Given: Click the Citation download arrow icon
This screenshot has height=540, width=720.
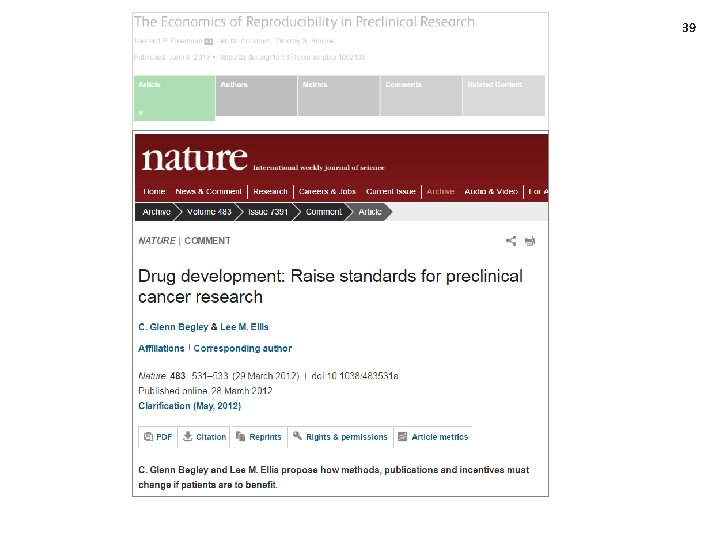Looking at the screenshot, I should (187, 436).
